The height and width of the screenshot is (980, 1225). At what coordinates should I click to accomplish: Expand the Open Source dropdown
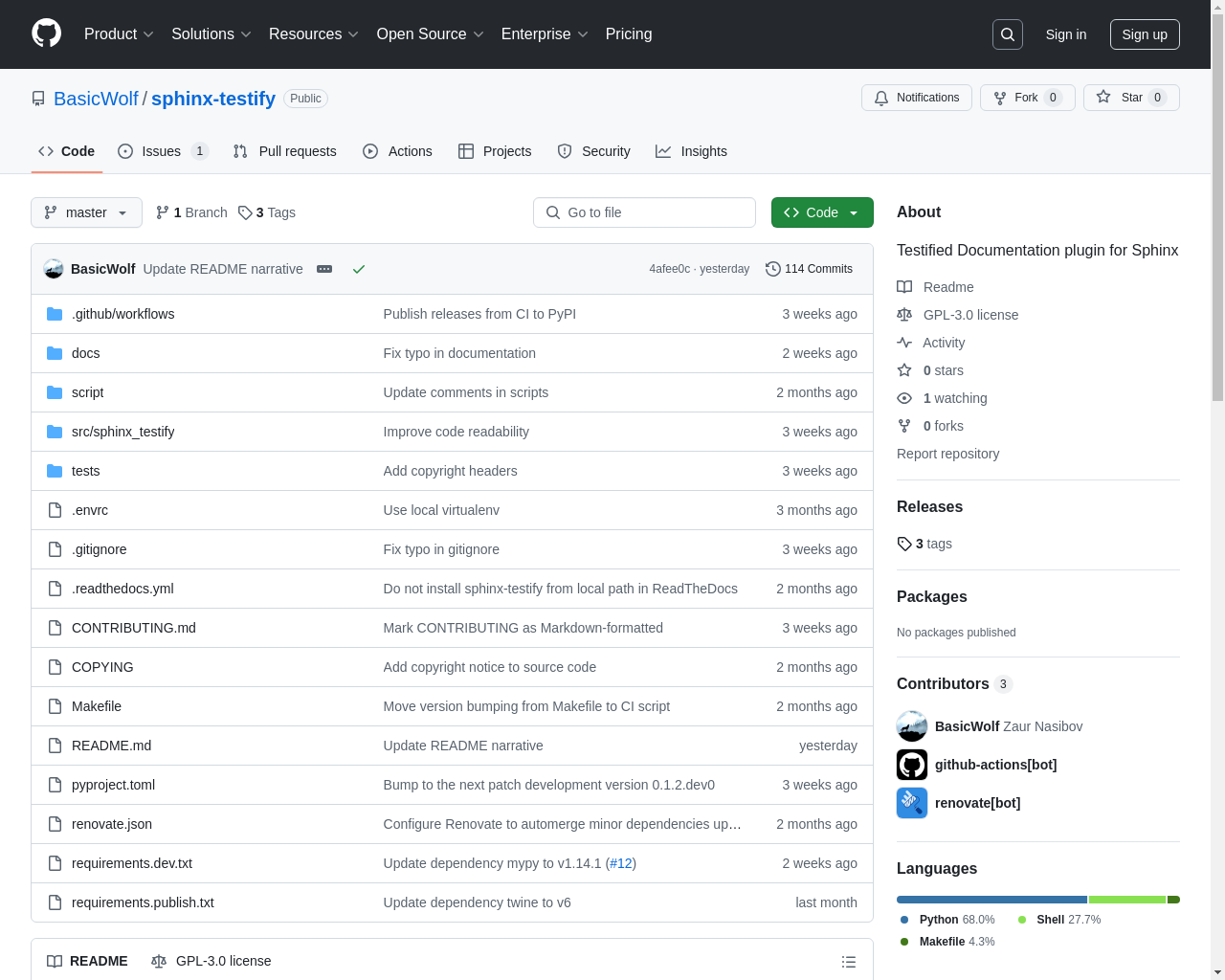(x=431, y=34)
